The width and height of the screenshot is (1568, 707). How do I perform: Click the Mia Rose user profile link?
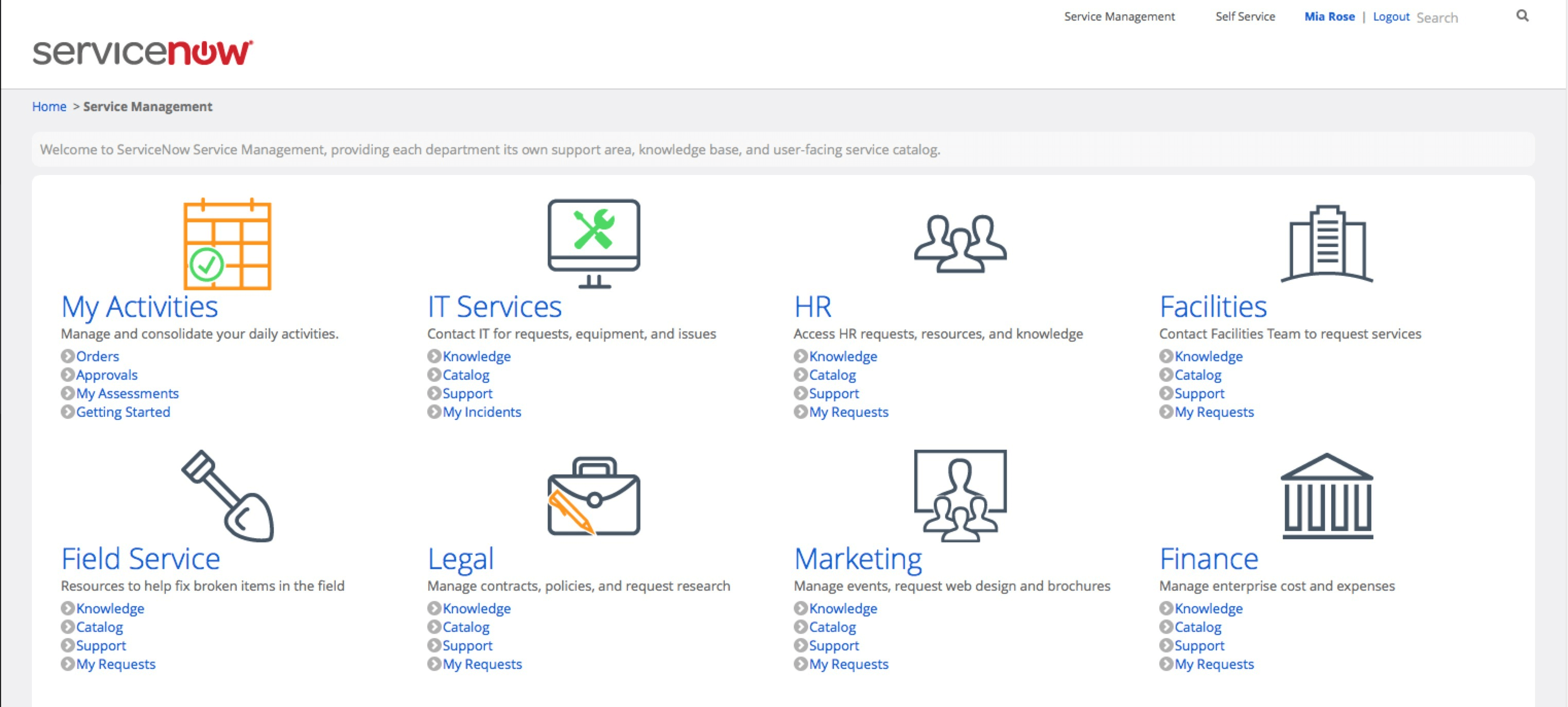point(1329,16)
